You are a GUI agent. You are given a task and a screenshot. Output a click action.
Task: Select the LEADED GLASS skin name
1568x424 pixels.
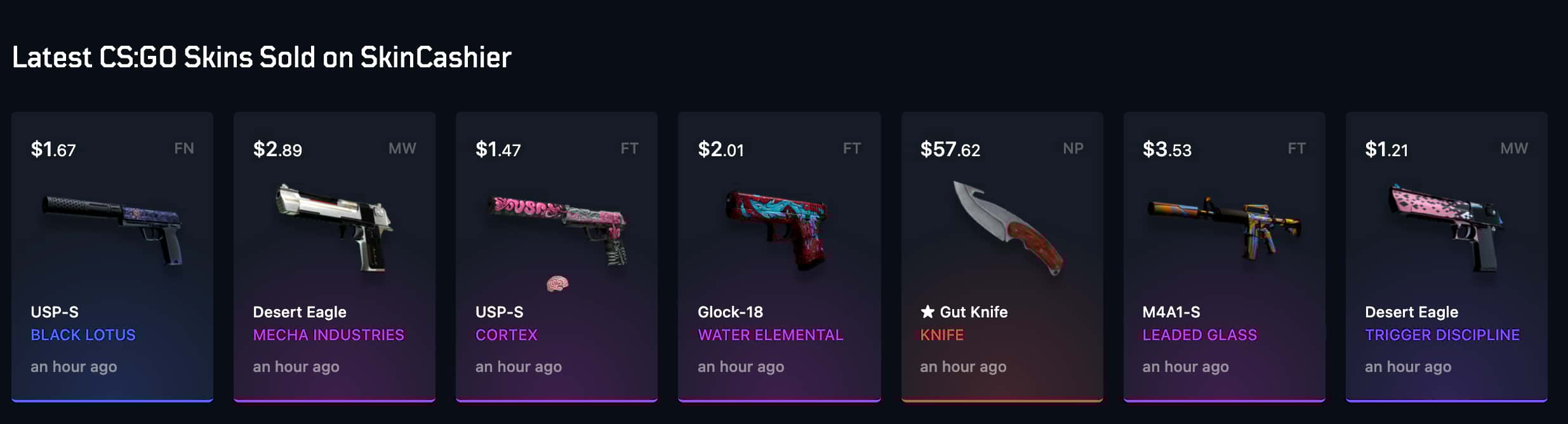1199,335
